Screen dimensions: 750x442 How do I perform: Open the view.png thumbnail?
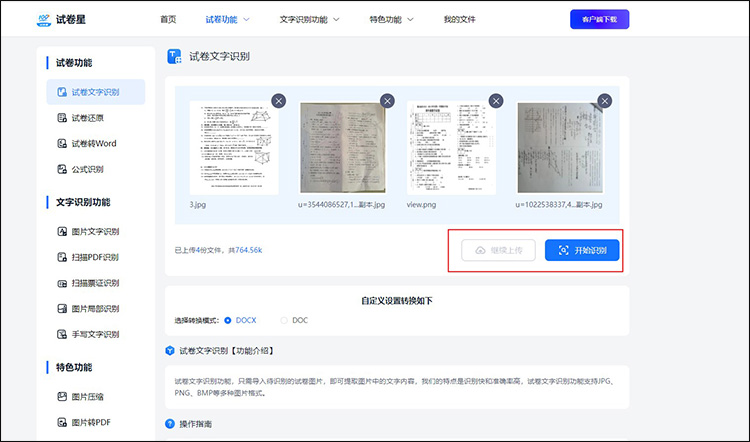tap(451, 148)
